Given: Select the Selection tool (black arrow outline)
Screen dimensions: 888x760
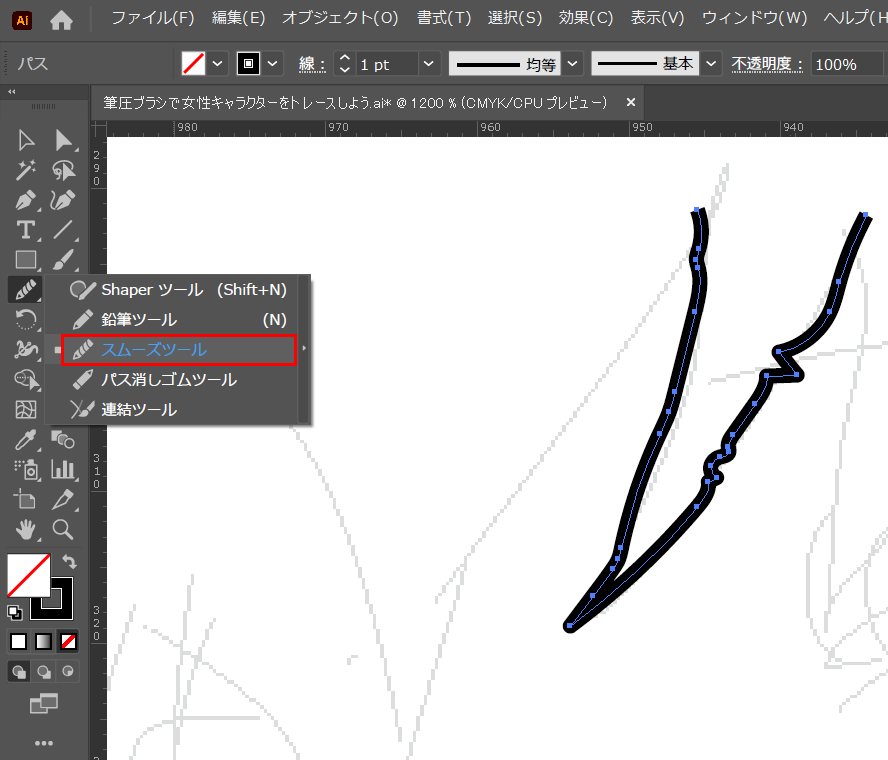Looking at the screenshot, I should point(25,140).
